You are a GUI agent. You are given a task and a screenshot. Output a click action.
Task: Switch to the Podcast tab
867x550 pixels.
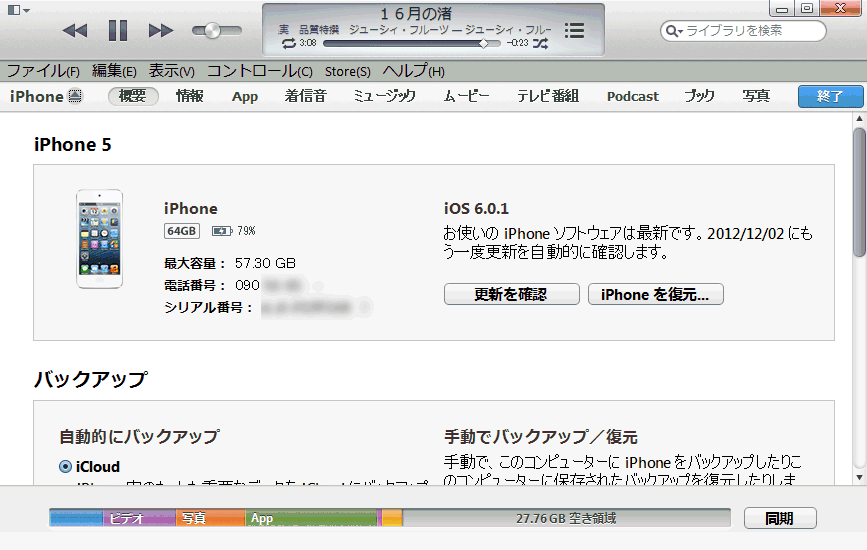click(x=632, y=97)
